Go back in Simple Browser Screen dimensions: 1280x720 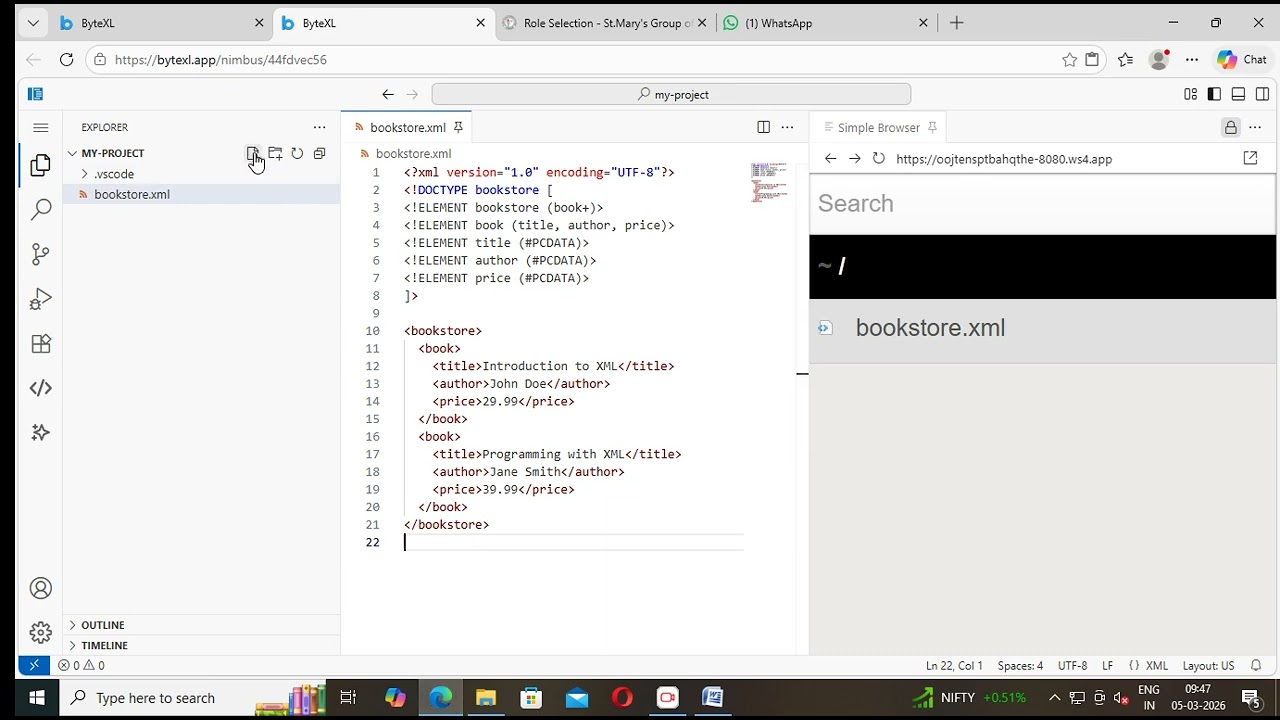[x=830, y=159]
